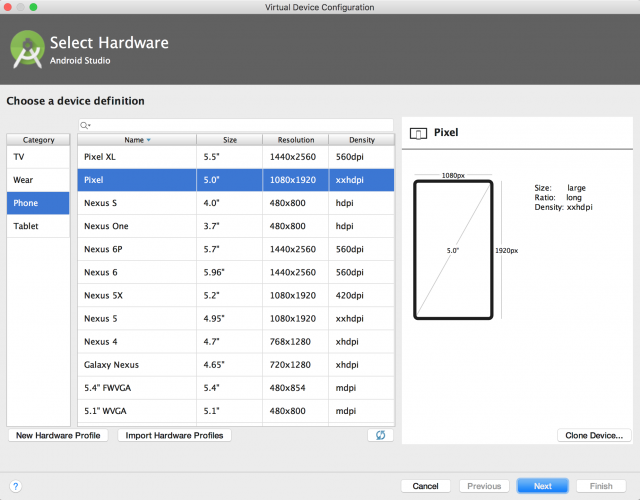Click the search magnifier icon
The image size is (640, 500).
pos(87,125)
